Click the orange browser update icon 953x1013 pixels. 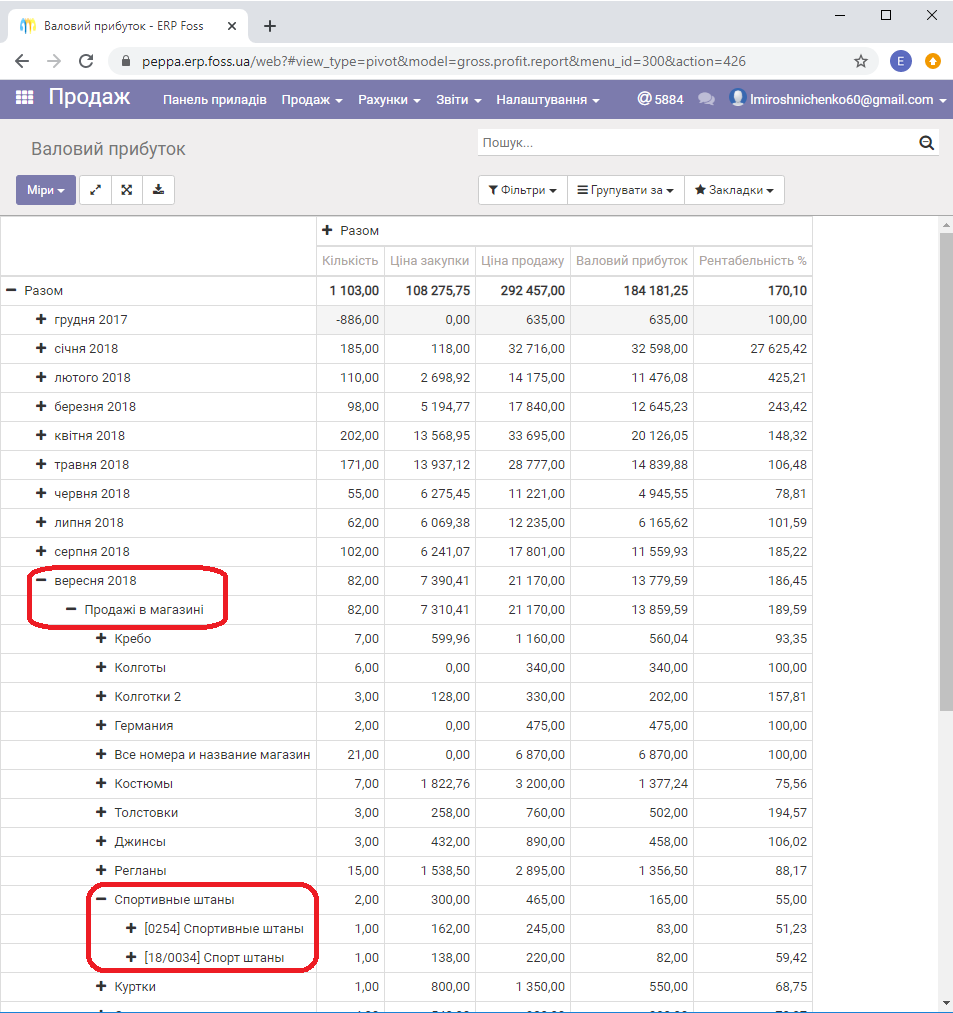(x=932, y=61)
